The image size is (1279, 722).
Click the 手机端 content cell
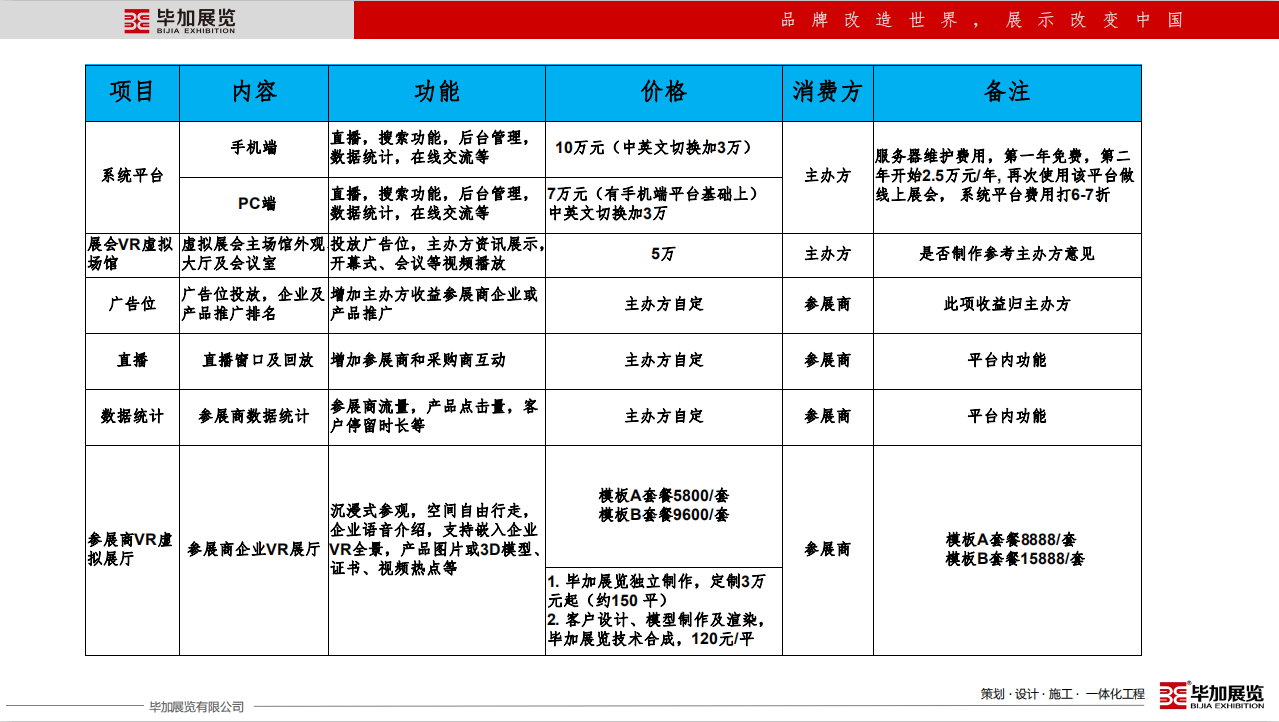(x=254, y=148)
